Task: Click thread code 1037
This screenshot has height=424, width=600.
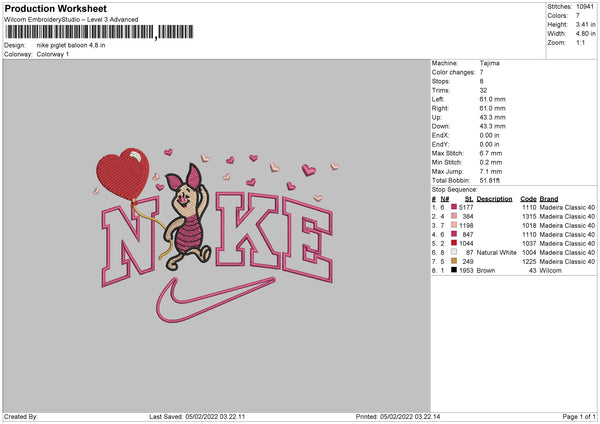Action: point(529,243)
